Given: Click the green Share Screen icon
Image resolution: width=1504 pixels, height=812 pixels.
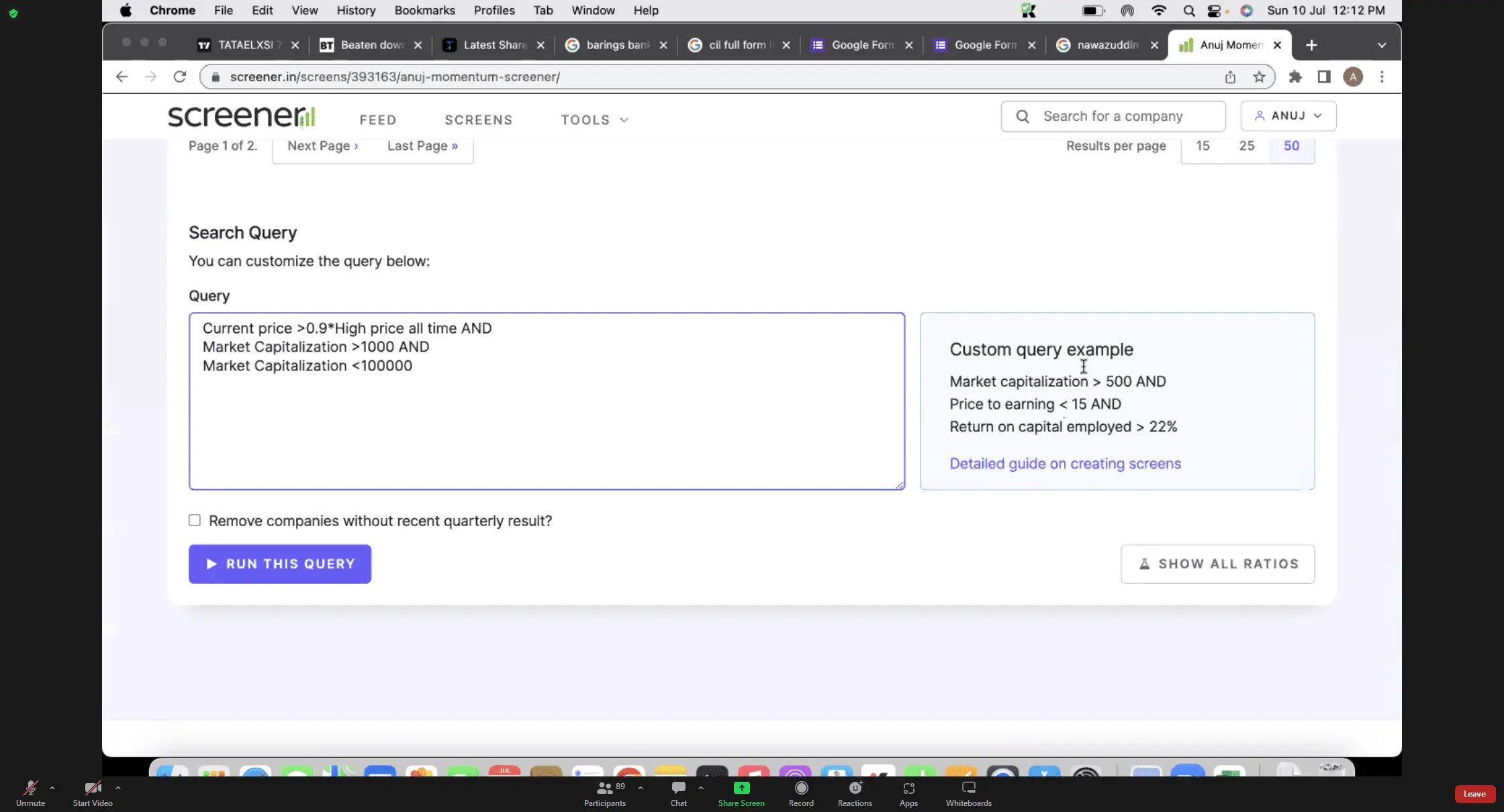Looking at the screenshot, I should [741, 789].
